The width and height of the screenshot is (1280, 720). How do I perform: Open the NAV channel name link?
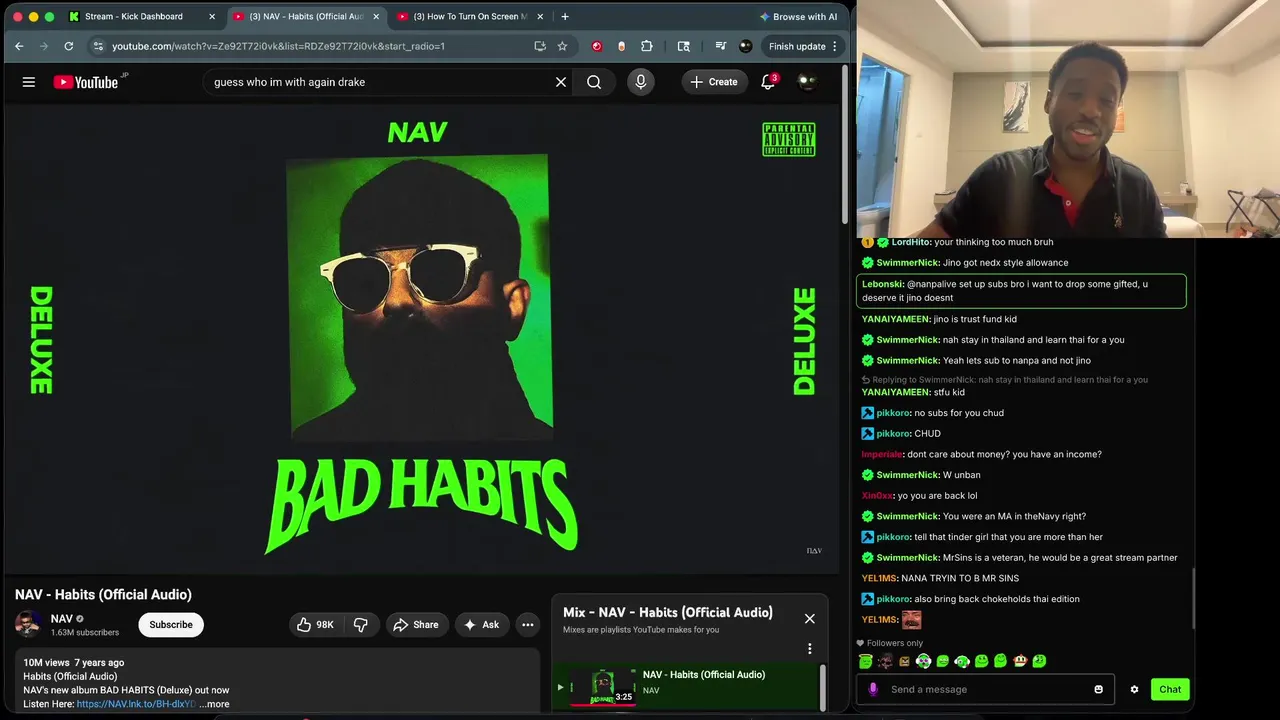coord(62,619)
